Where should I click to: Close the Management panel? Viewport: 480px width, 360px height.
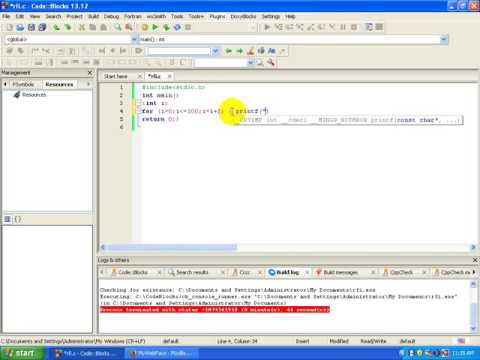click(90, 73)
